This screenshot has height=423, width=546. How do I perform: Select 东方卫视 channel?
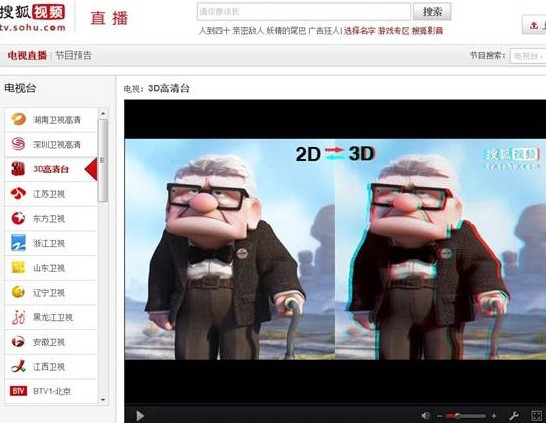51,219
